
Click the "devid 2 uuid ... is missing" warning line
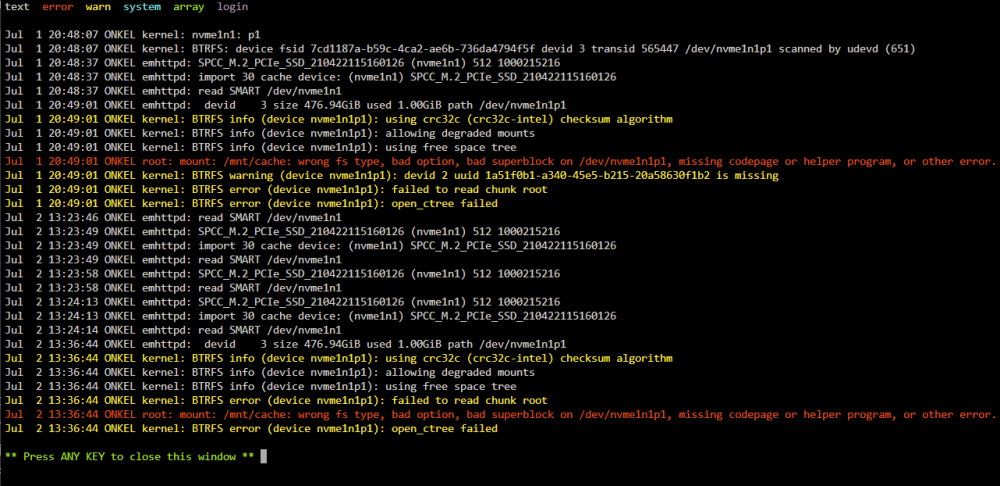coord(392,175)
